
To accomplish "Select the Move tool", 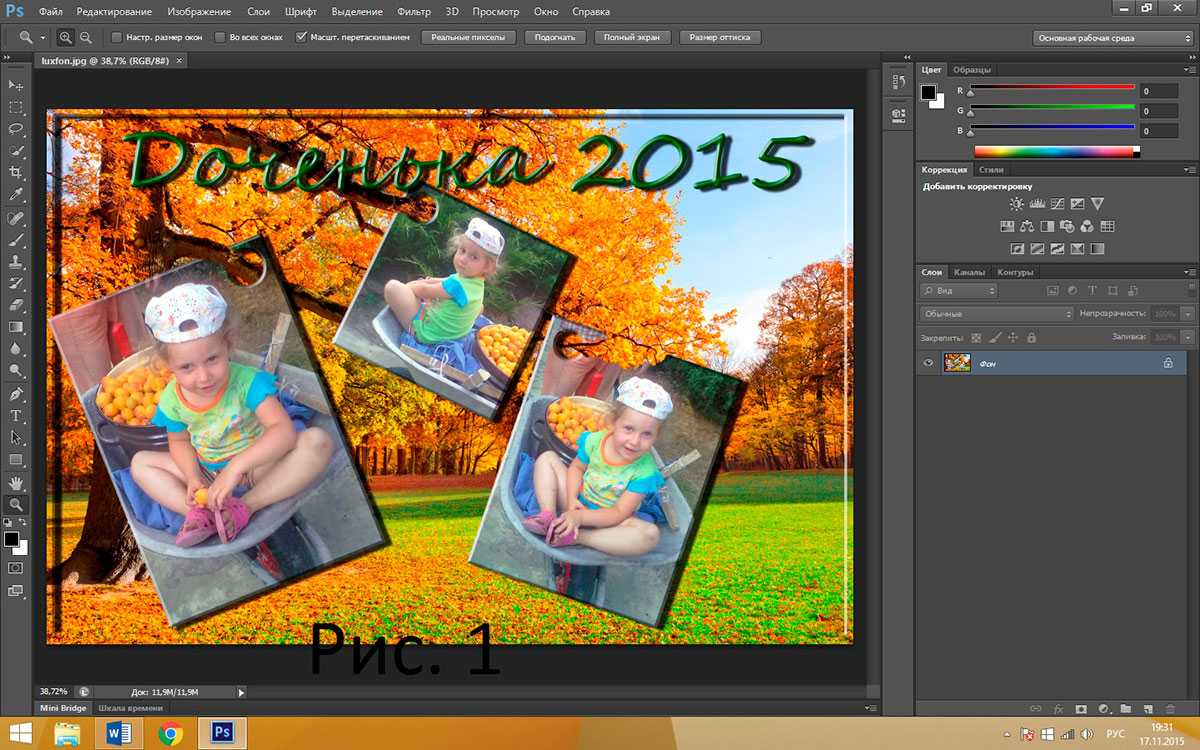I will (16, 85).
